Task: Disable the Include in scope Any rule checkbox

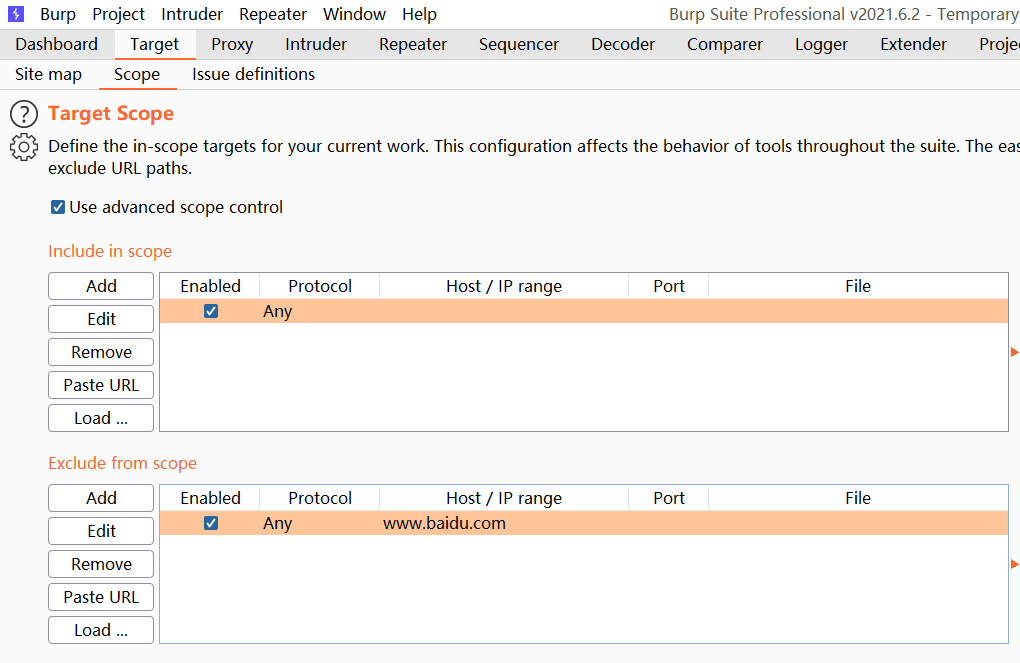Action: pyautogui.click(x=211, y=311)
